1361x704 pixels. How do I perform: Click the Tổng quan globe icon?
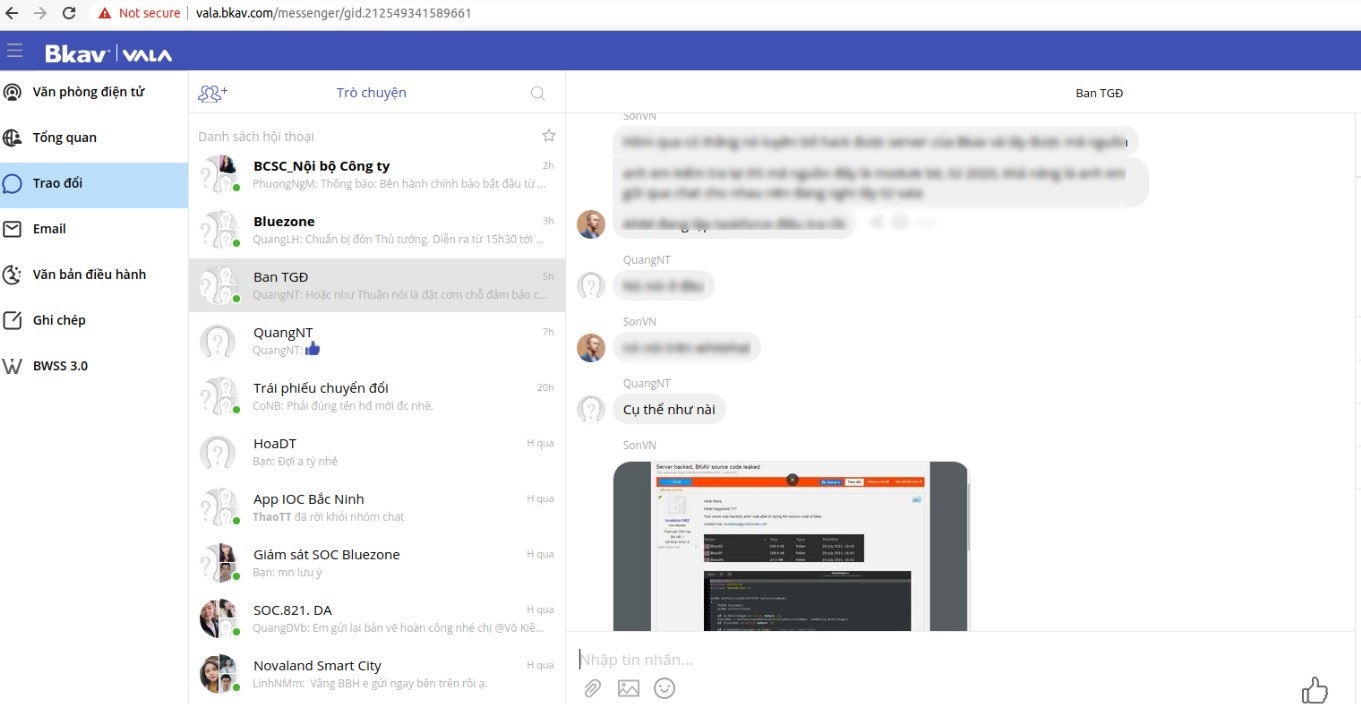pos(12,138)
